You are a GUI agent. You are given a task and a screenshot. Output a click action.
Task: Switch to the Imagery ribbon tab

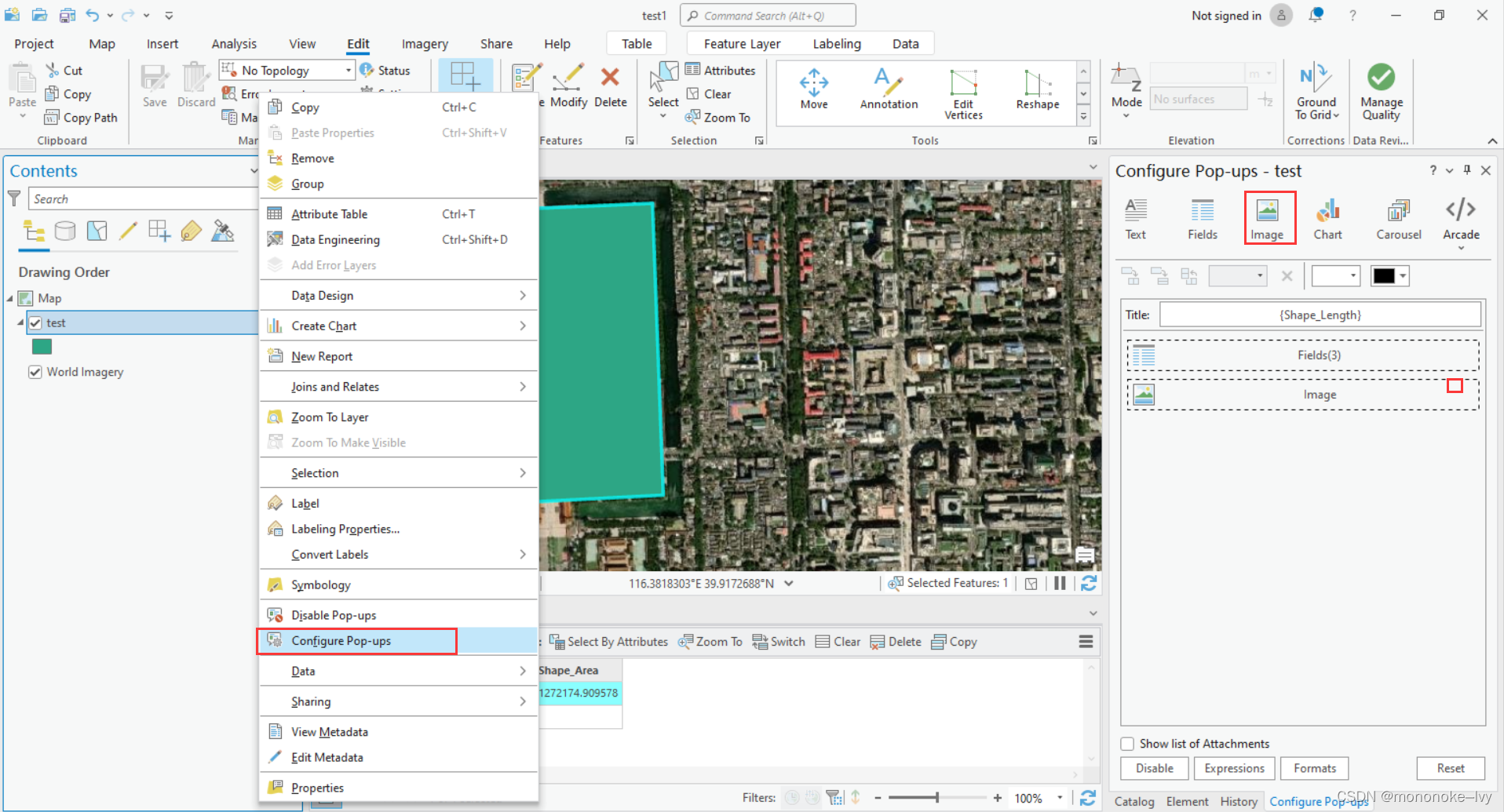pos(425,44)
